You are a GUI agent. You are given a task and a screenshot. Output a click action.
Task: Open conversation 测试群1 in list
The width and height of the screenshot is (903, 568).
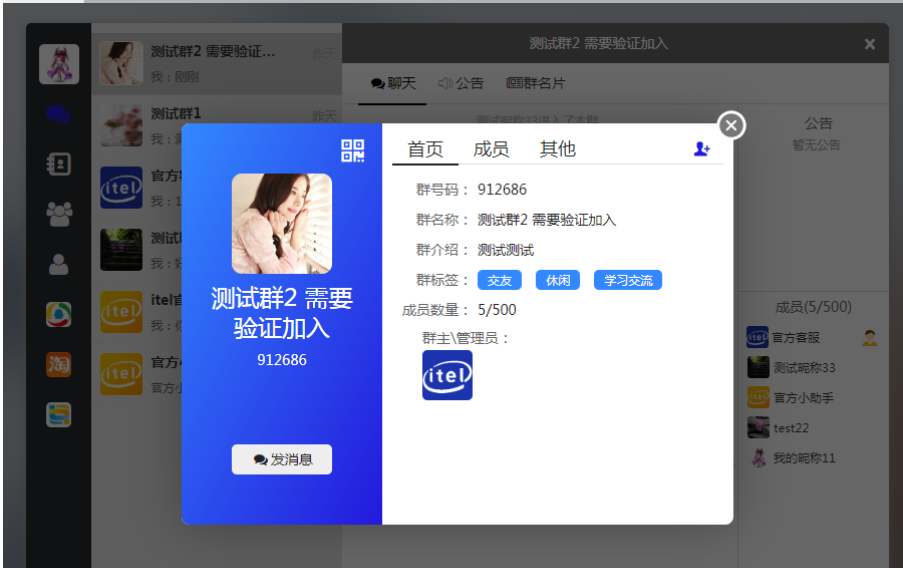(x=217, y=126)
